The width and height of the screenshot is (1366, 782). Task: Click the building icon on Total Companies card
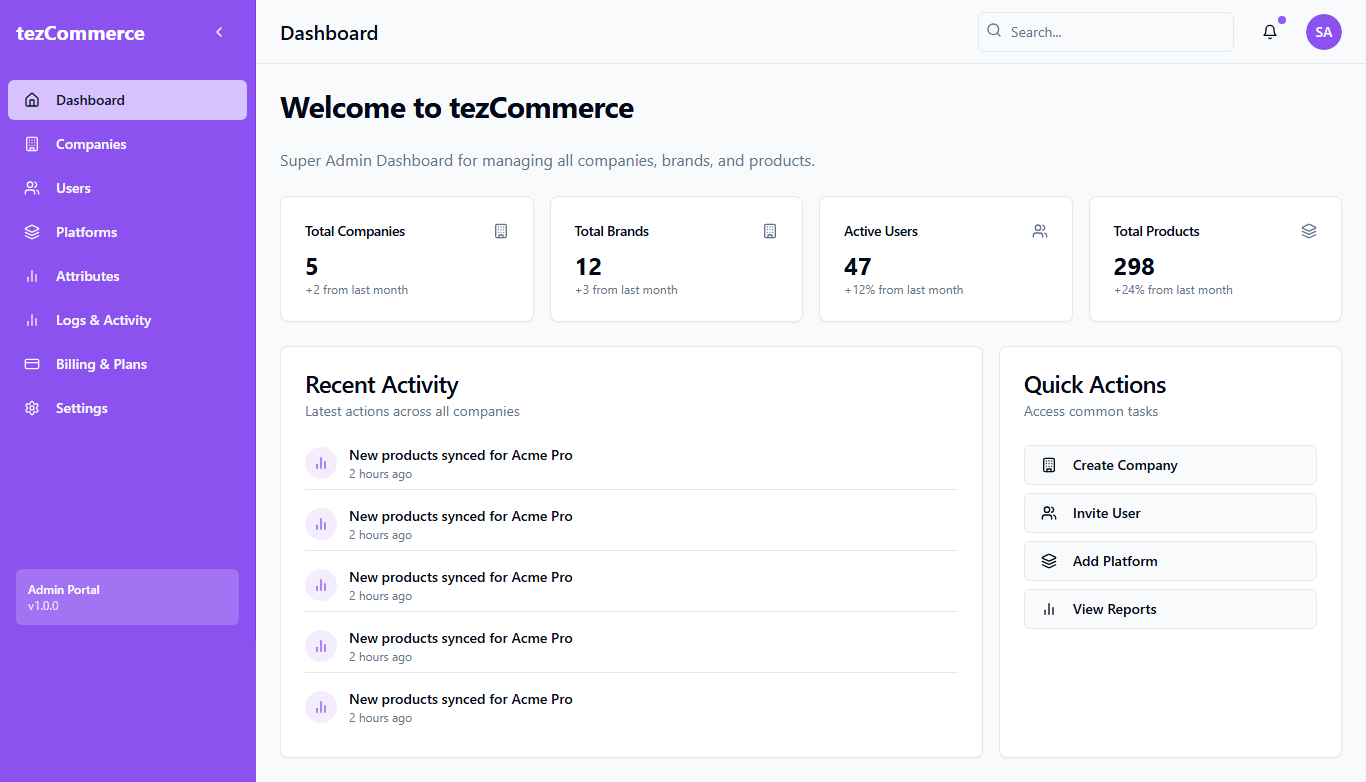coord(501,231)
